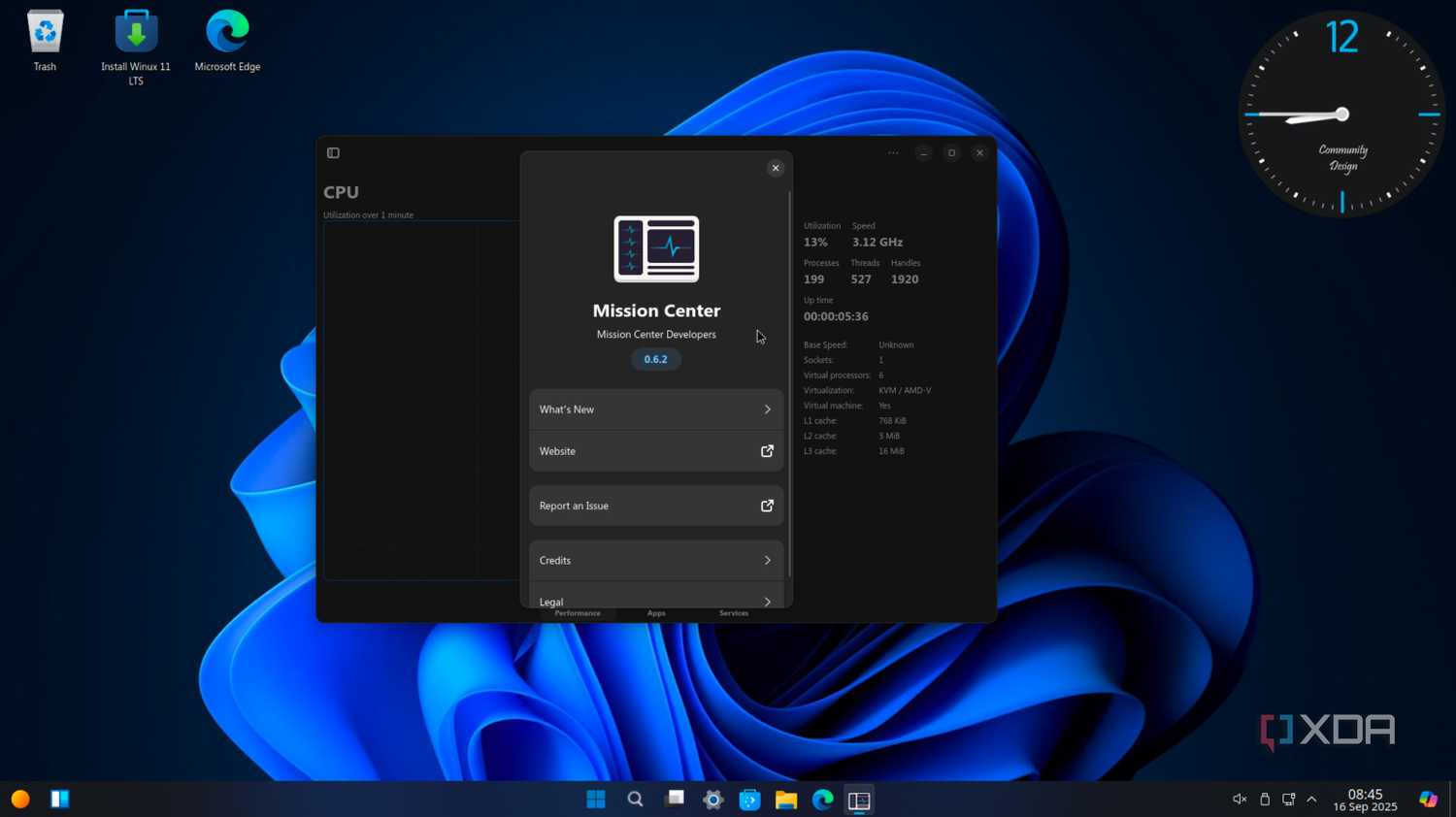
Task: Close the About Mission Center dialog
Action: pos(776,168)
